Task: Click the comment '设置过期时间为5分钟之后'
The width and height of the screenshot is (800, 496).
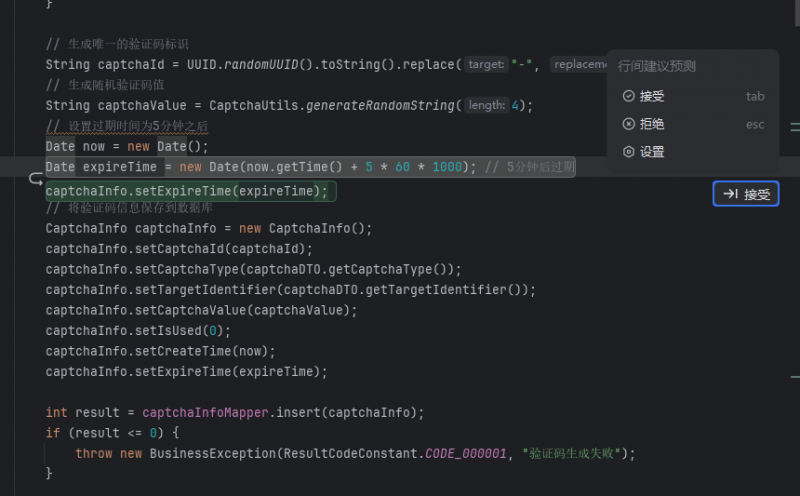Action: point(138,126)
